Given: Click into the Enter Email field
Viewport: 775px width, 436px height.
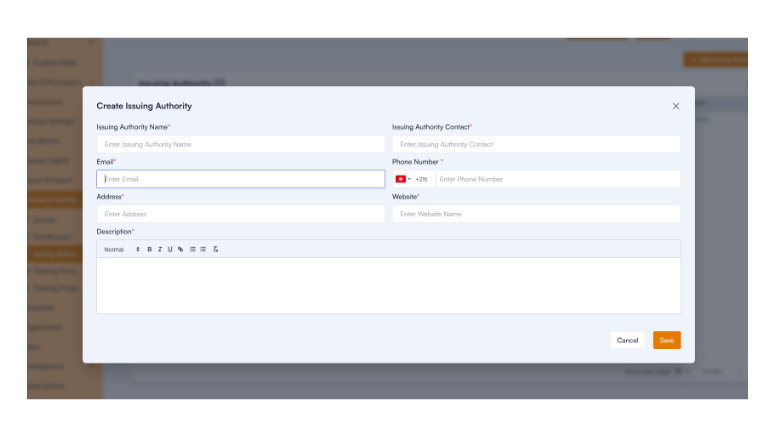Looking at the screenshot, I should (240, 179).
